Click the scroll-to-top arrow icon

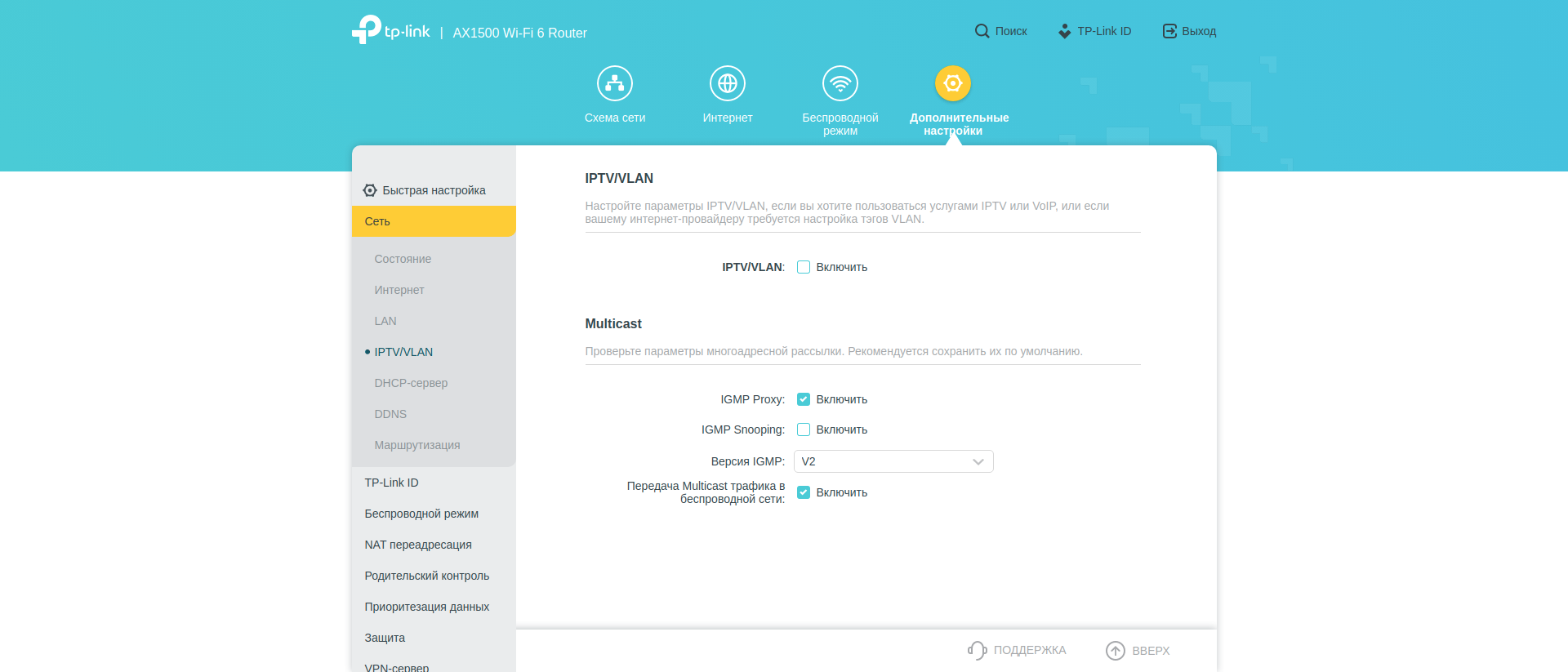[x=1115, y=650]
